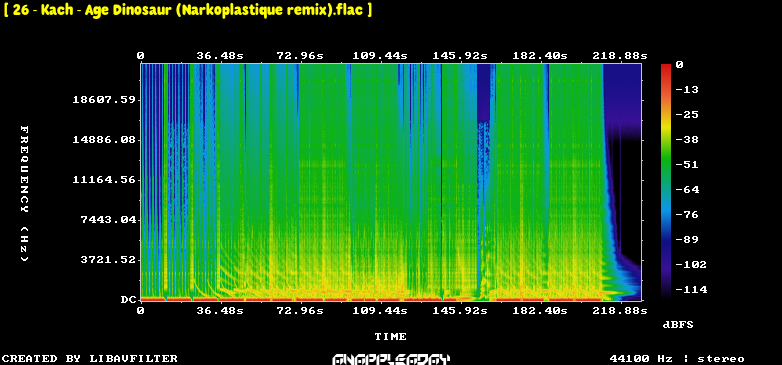Click the -114 value on dBFS legend
782x365 pixels.
[x=691, y=289]
